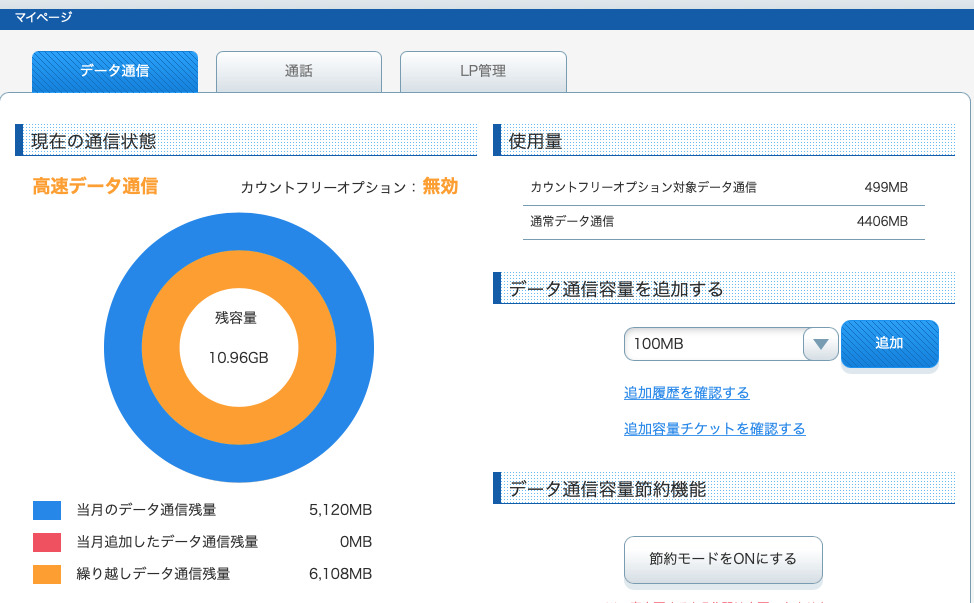Select the 通常データ通信 usage row
Image resolution: width=974 pixels, height=603 pixels.
pyautogui.click(x=718, y=222)
